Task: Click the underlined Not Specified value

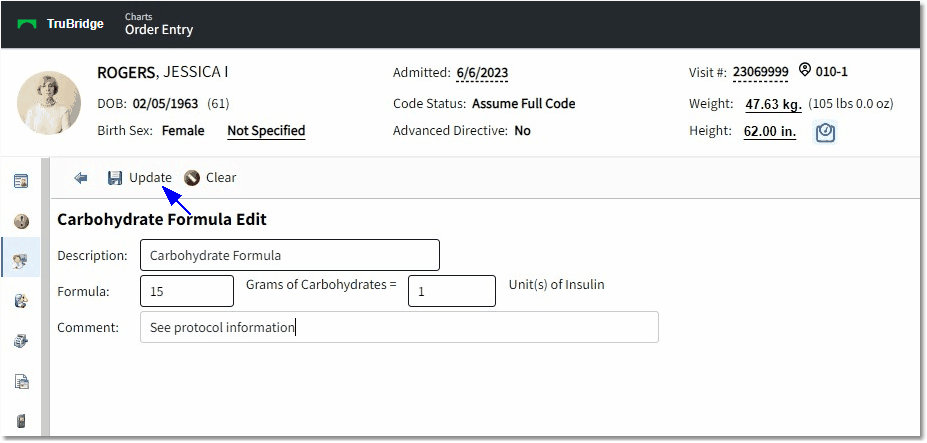Action: [266, 131]
